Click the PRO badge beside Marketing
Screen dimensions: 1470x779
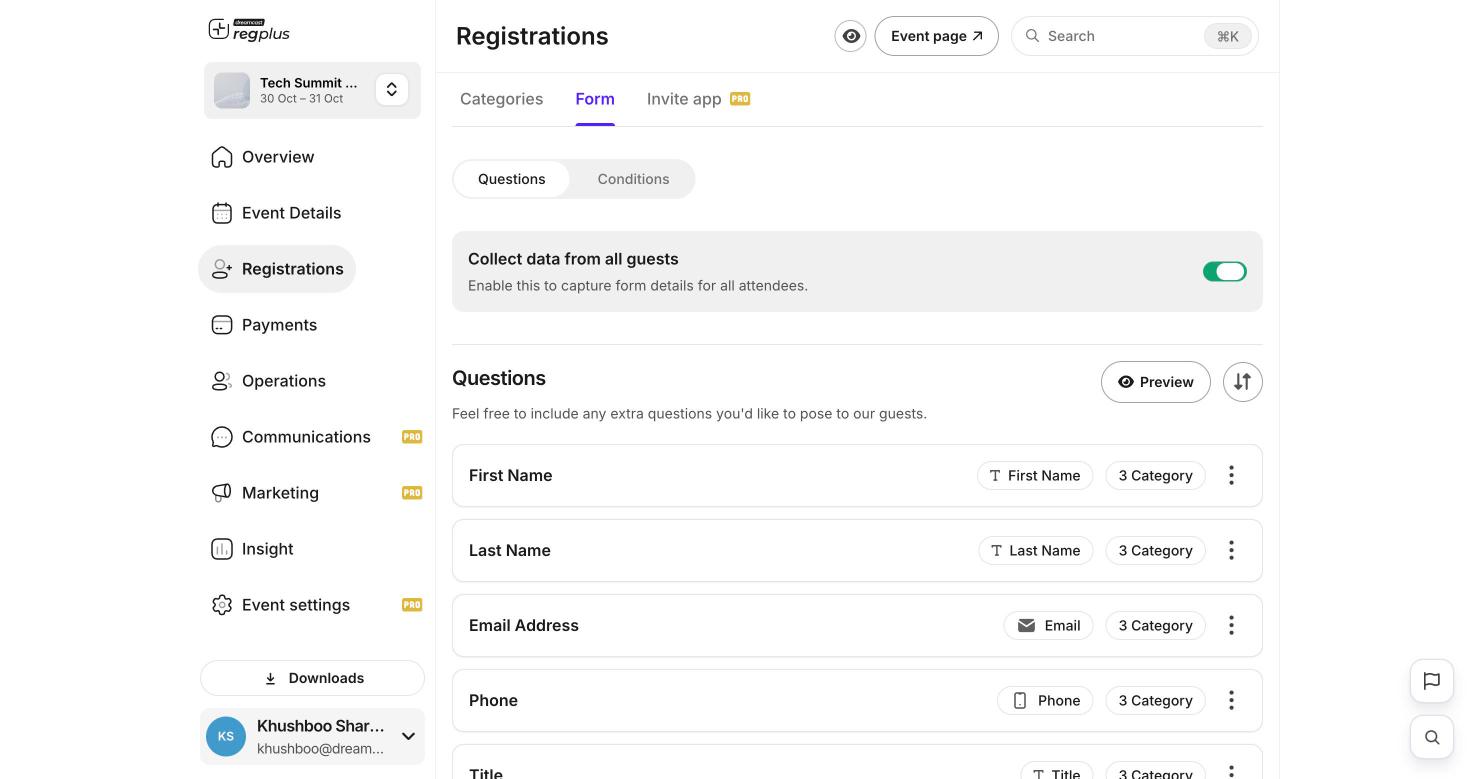[x=412, y=493]
